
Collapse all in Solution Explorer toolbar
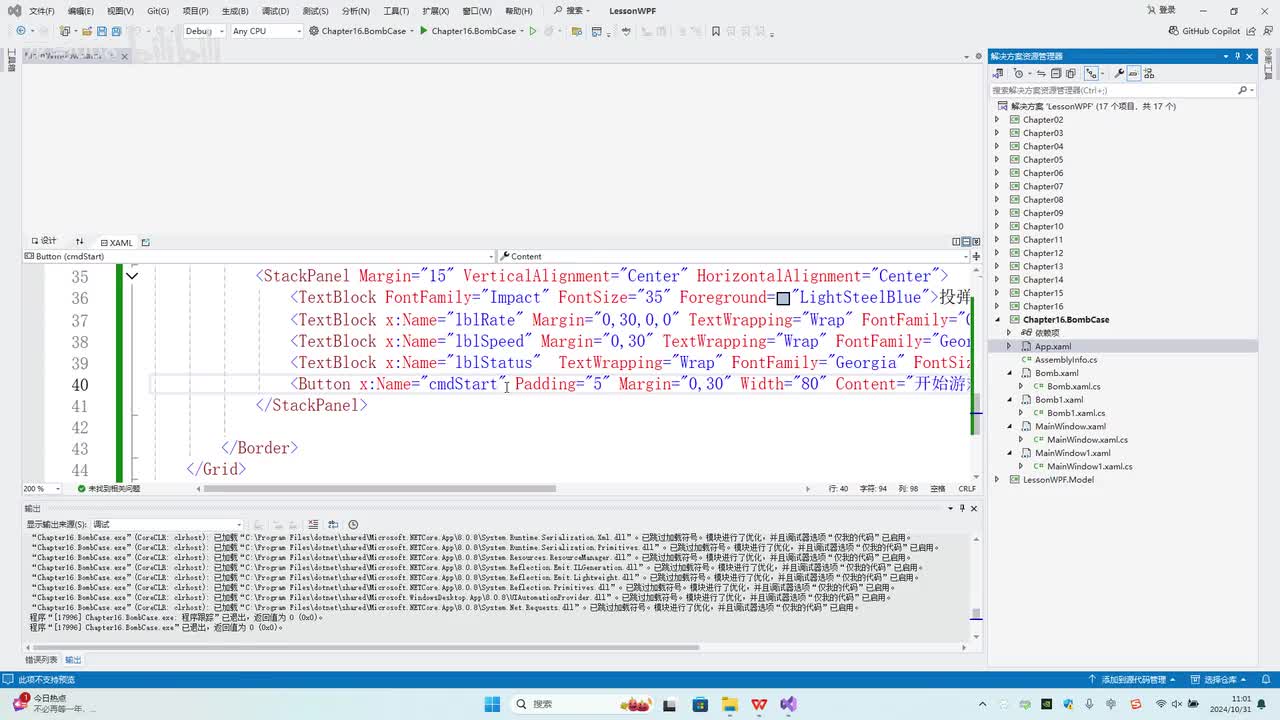(1056, 73)
